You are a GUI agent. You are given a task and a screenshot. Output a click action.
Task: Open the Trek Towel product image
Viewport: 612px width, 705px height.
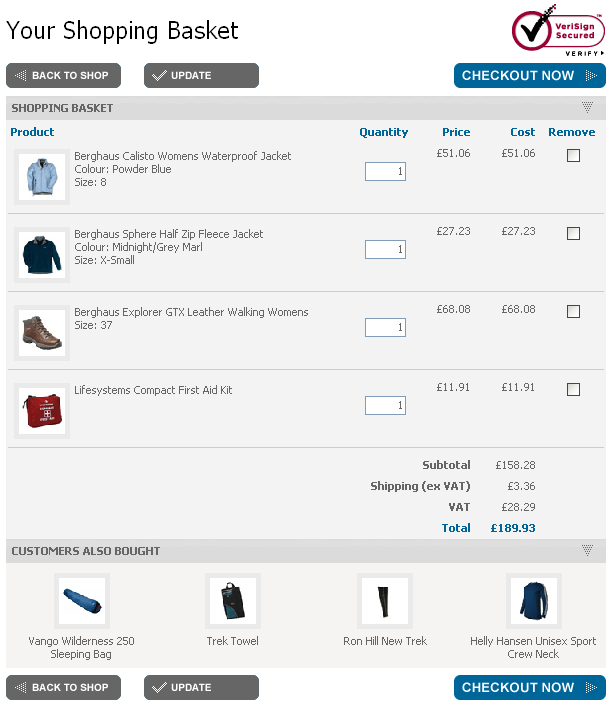click(x=232, y=601)
